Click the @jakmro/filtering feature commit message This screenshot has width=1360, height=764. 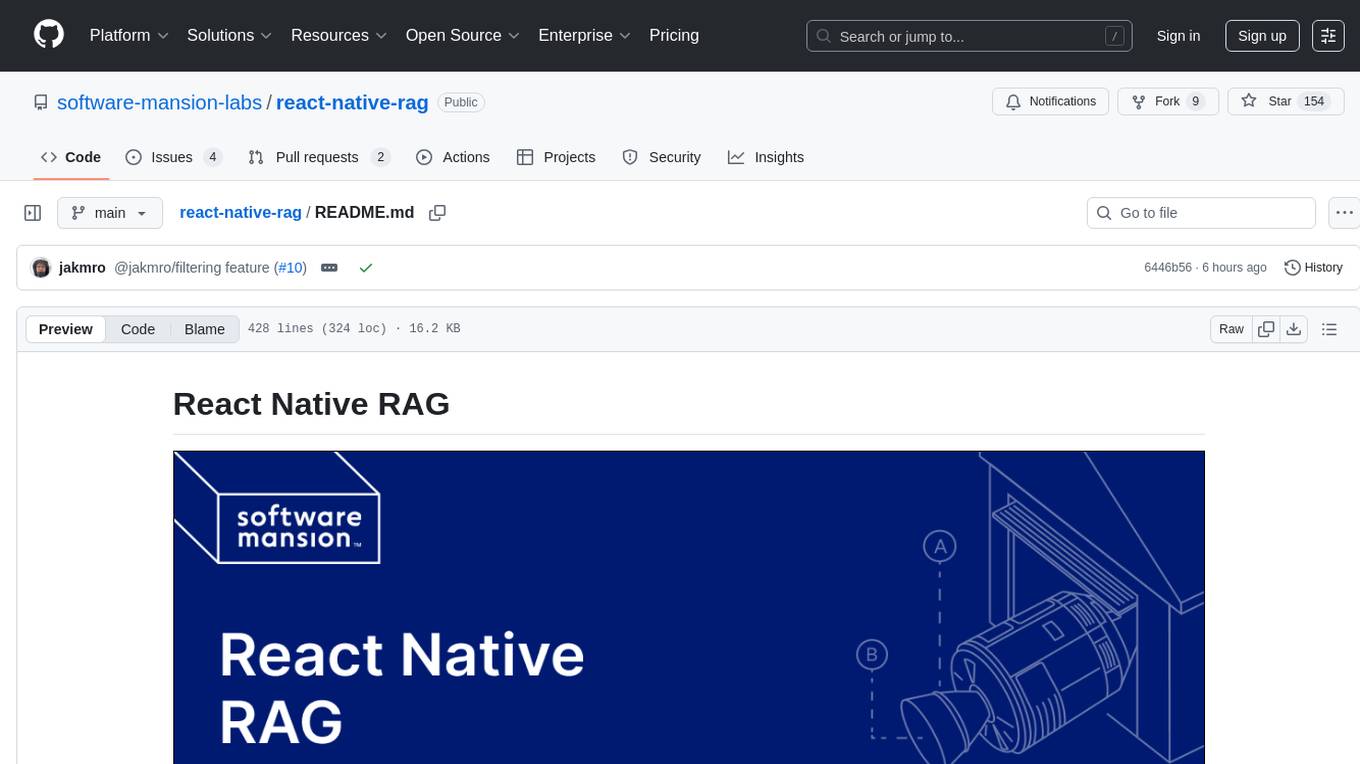192,268
